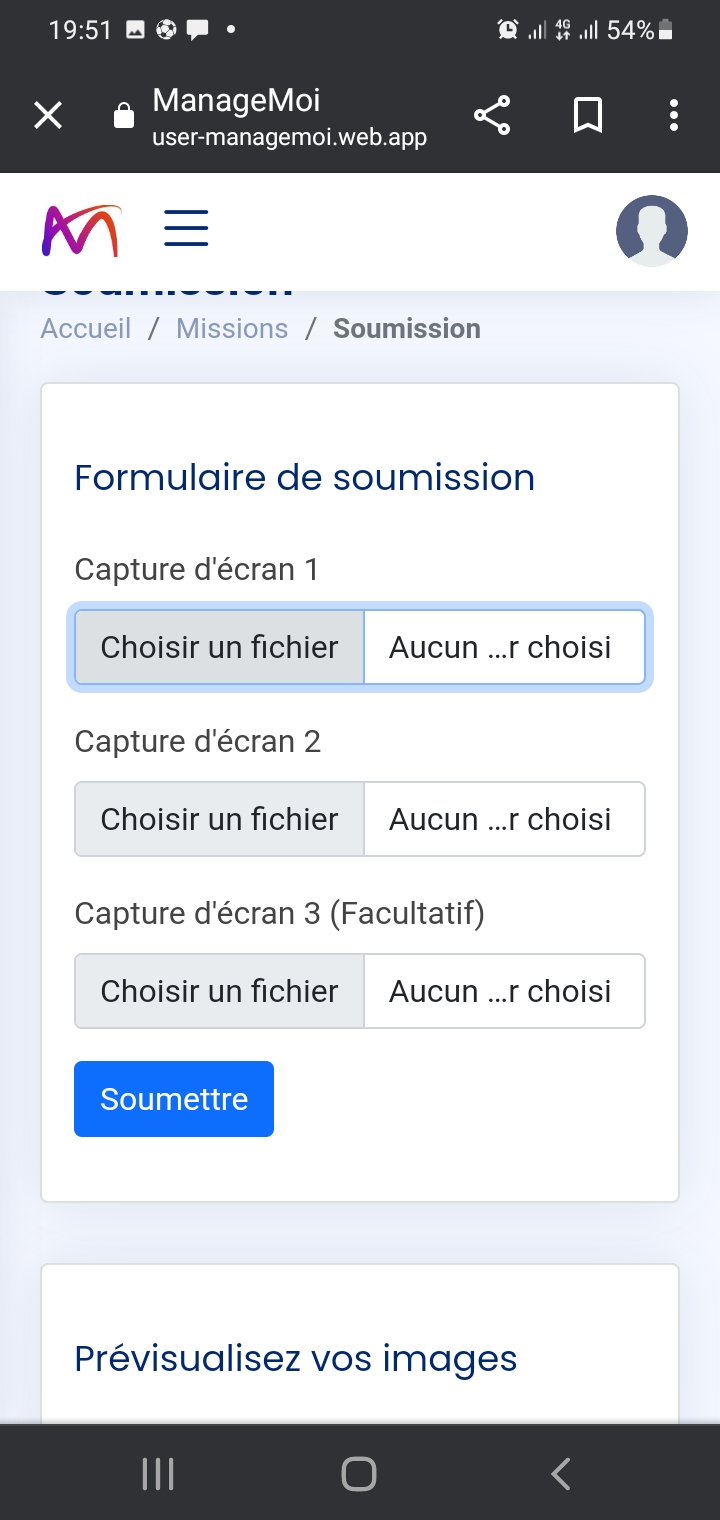This screenshot has width=720, height=1520.
Task: Close the browser custom tab
Action: tap(48, 116)
